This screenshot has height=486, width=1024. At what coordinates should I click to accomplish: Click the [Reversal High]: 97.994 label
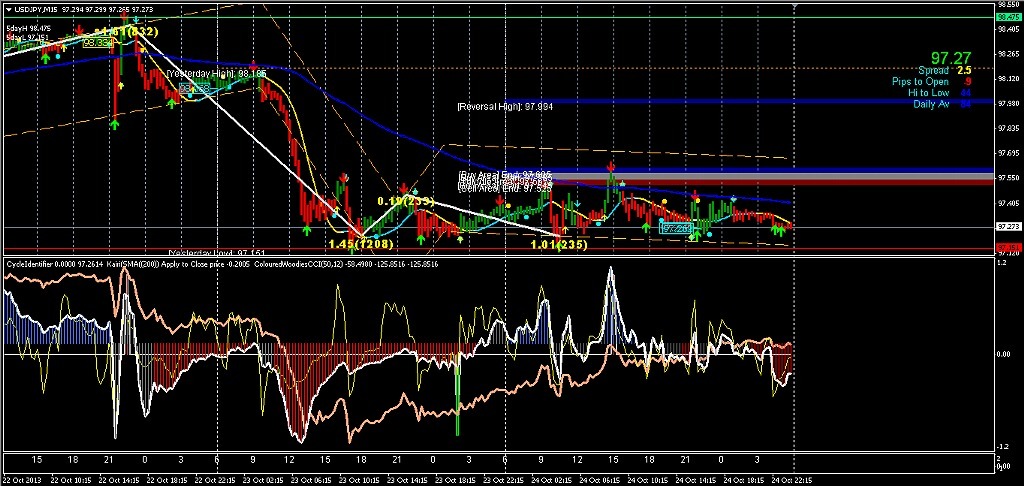pyautogui.click(x=505, y=106)
